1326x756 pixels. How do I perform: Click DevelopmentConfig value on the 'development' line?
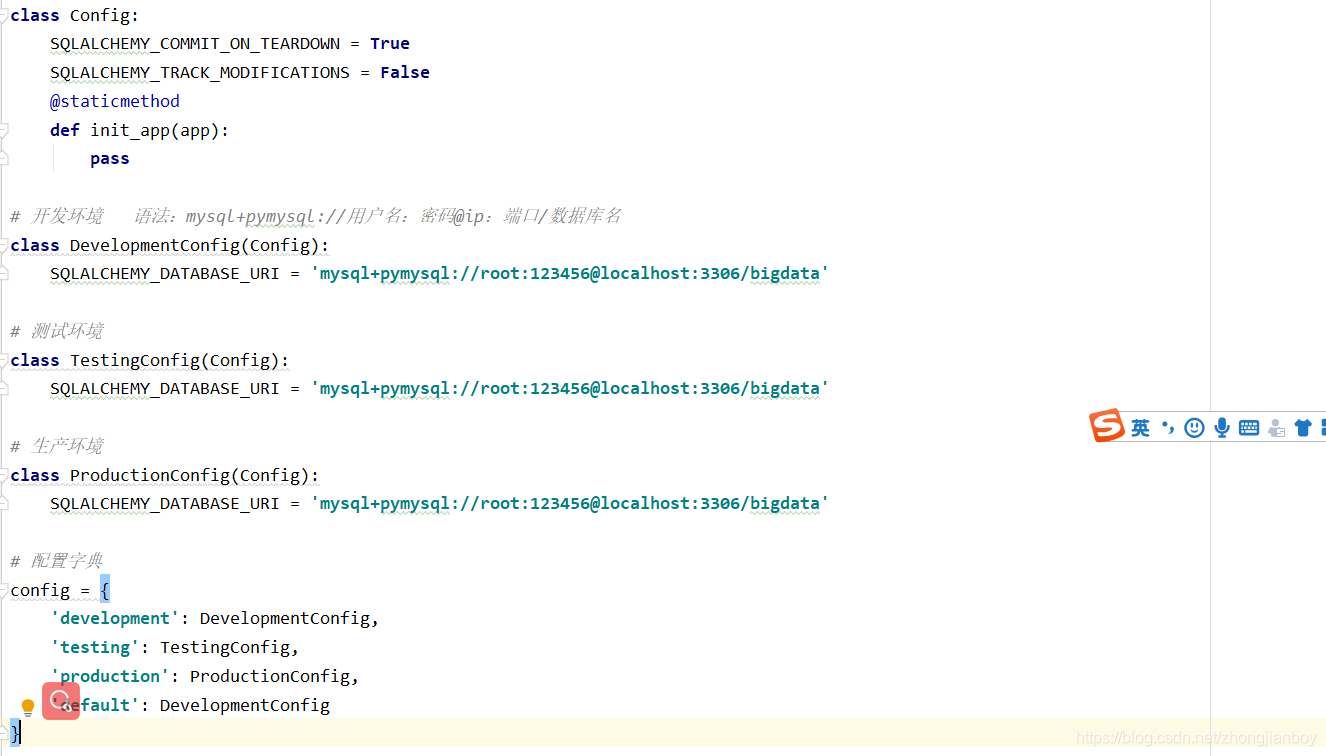pyautogui.click(x=285, y=619)
